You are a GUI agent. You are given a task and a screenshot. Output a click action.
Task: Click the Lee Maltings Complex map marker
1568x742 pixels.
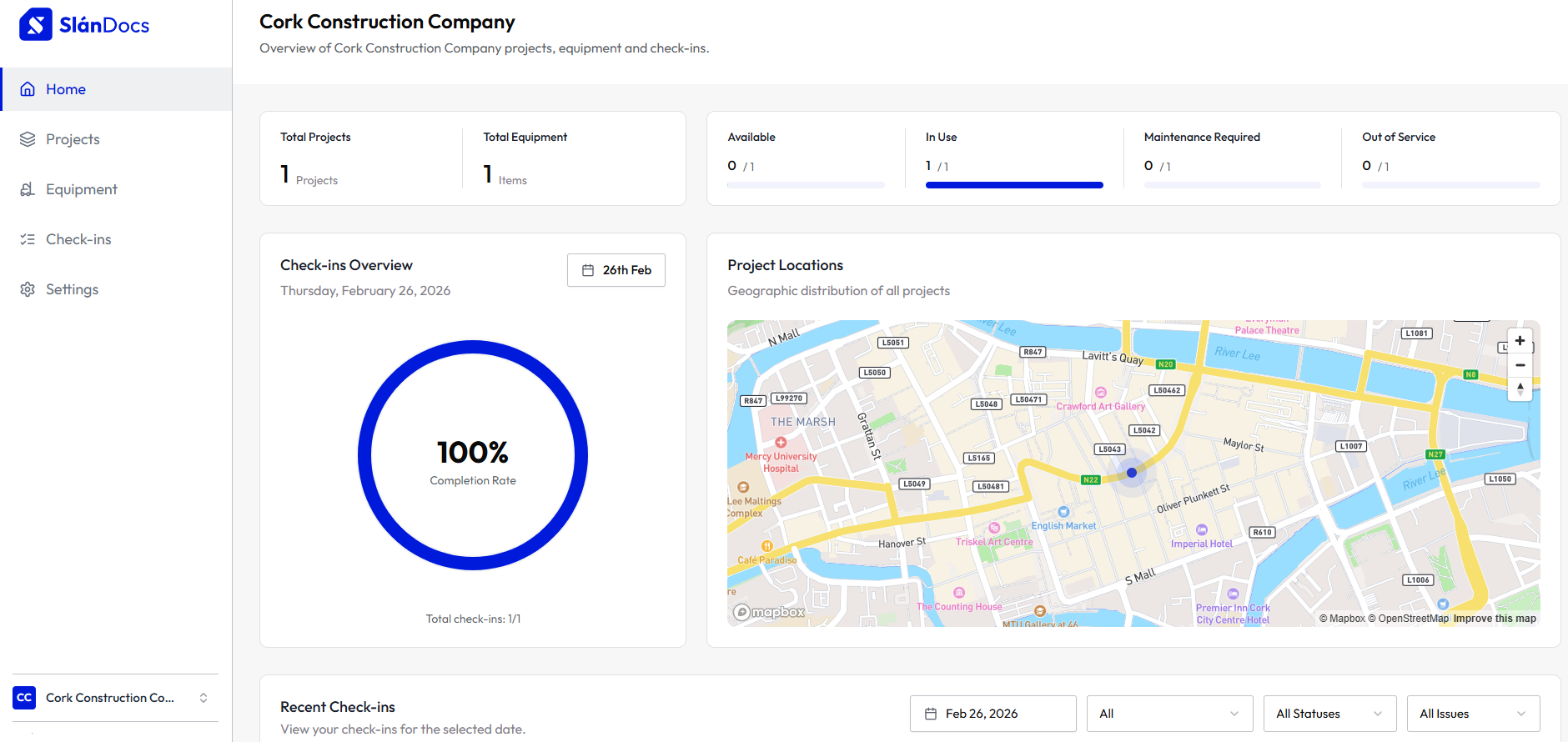point(743,488)
